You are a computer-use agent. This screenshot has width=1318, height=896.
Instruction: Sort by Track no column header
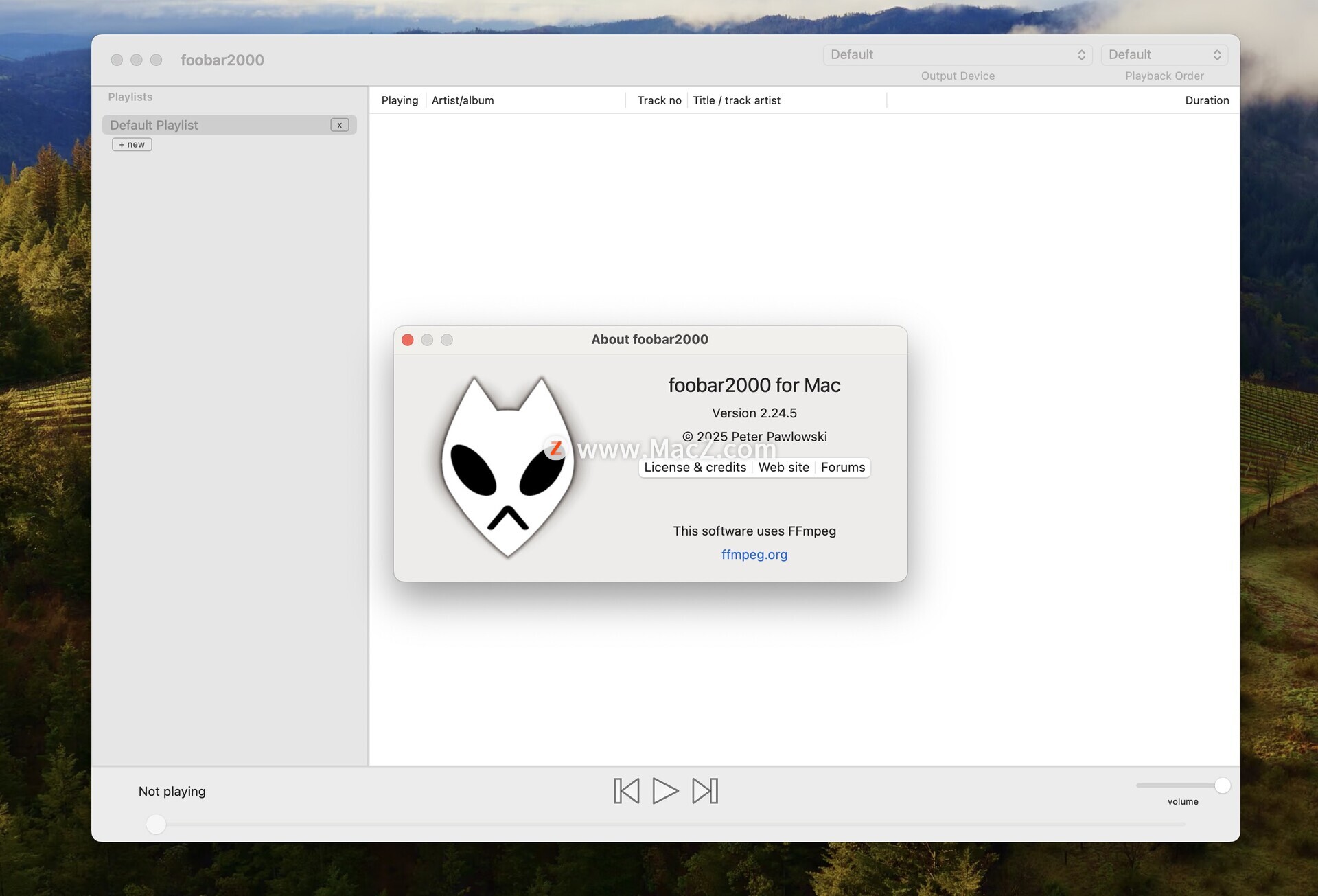click(659, 100)
